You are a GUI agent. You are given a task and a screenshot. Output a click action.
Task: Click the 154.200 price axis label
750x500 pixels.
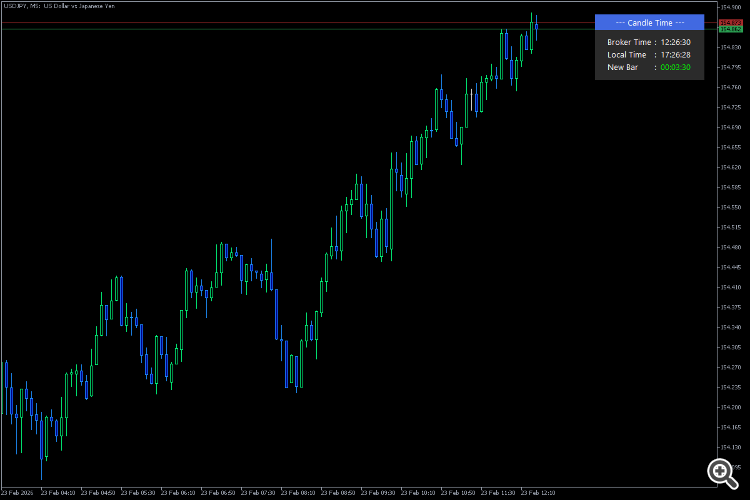pyautogui.click(x=730, y=407)
